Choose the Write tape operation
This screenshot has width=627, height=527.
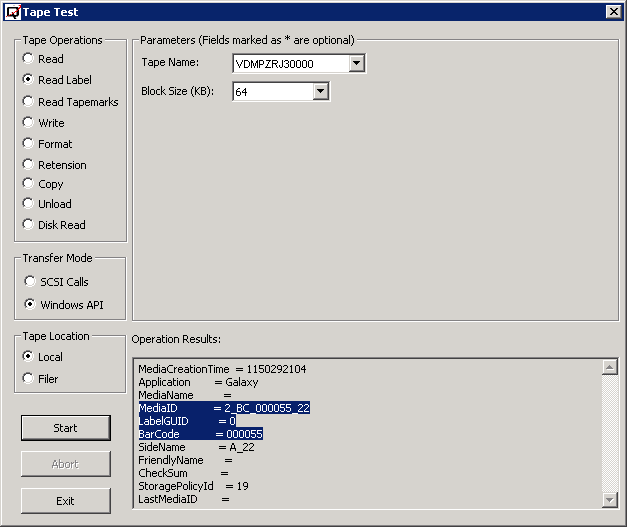[29, 123]
